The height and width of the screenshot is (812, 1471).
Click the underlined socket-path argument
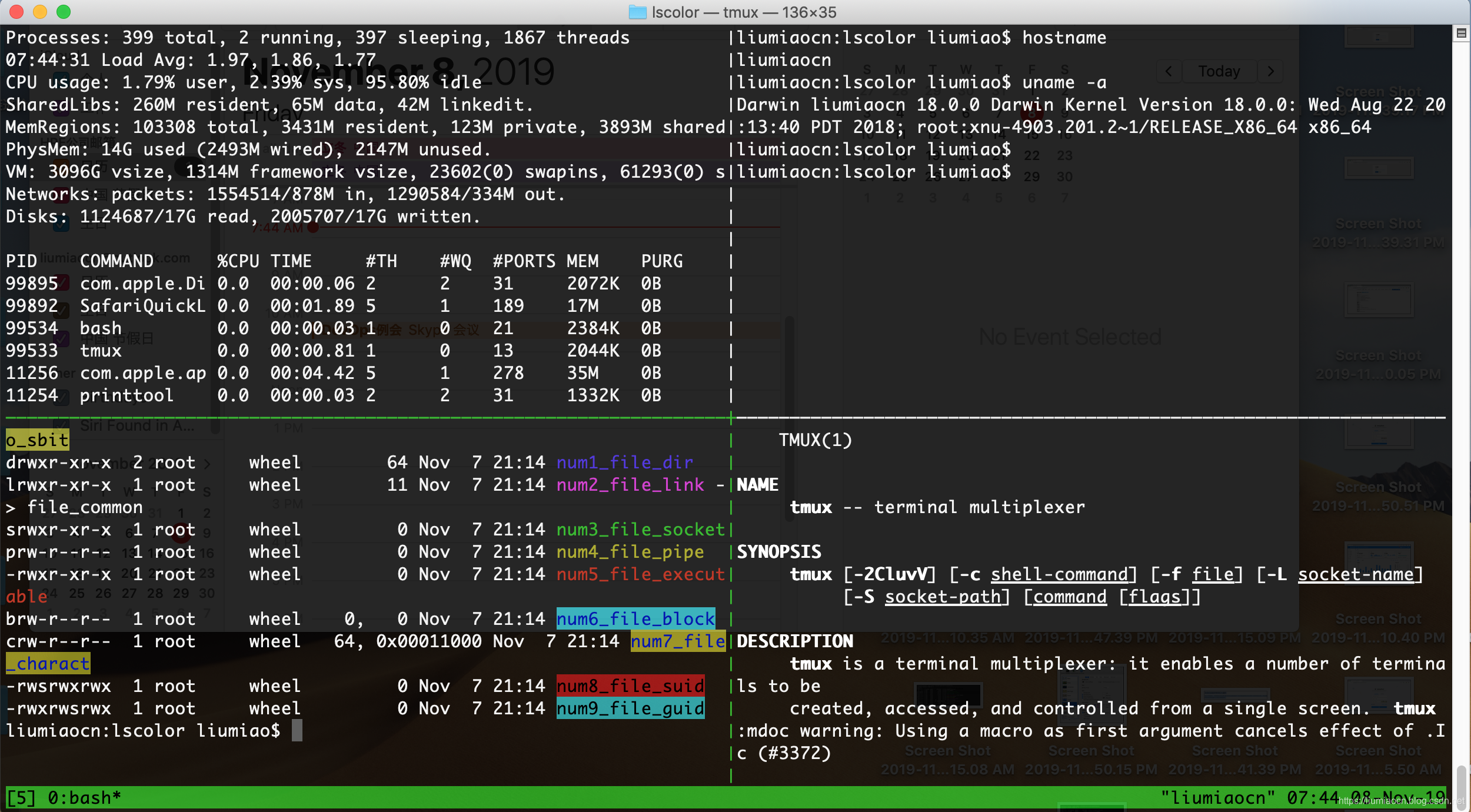pos(942,597)
